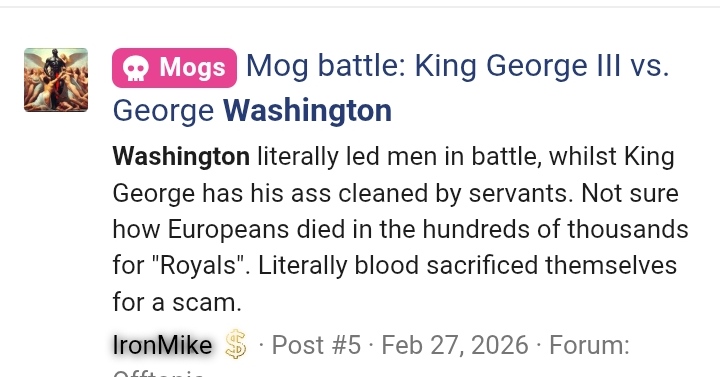Click bold 'Washington' starting the snippet text

pos(181,157)
